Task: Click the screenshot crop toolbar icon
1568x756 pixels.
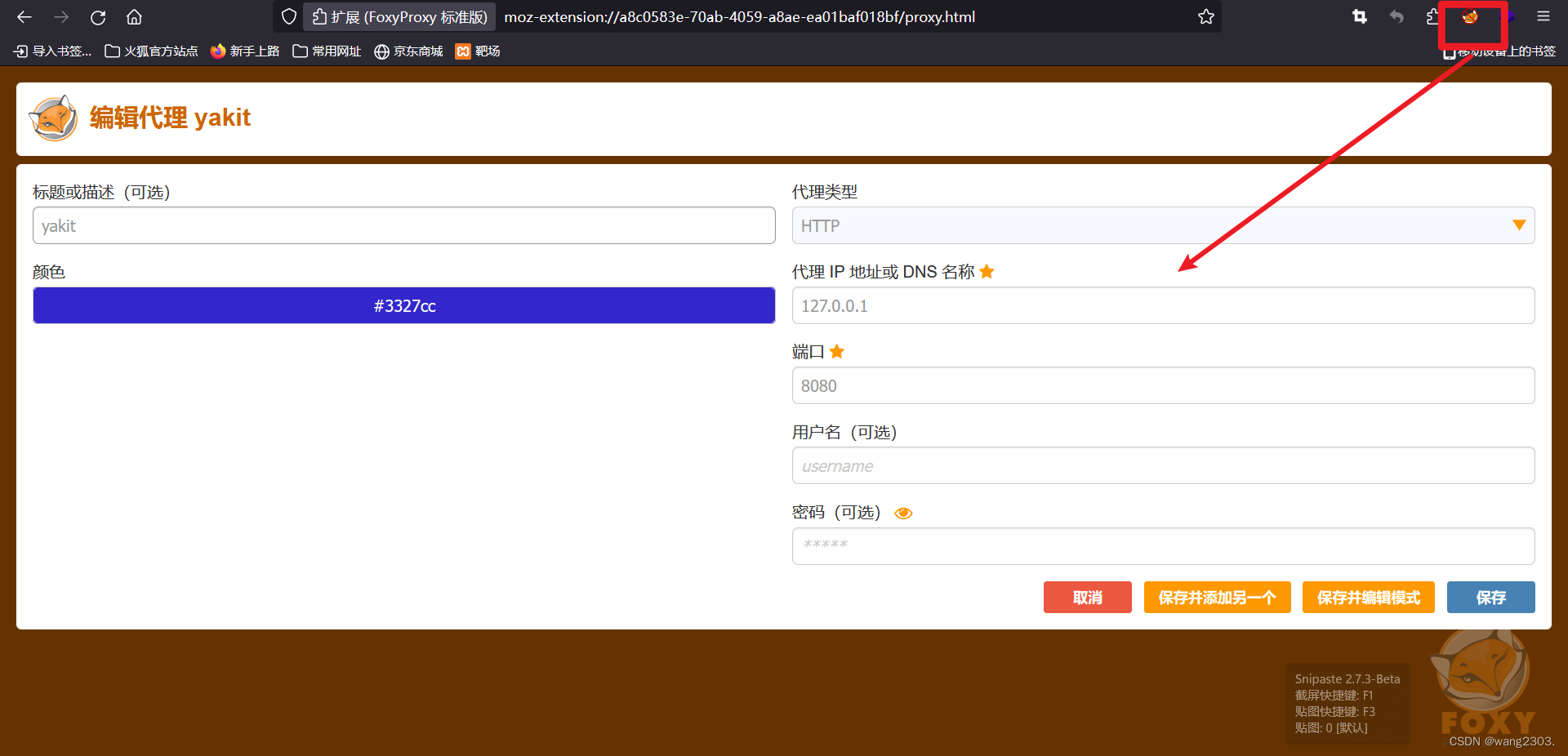Action: coord(1360,16)
